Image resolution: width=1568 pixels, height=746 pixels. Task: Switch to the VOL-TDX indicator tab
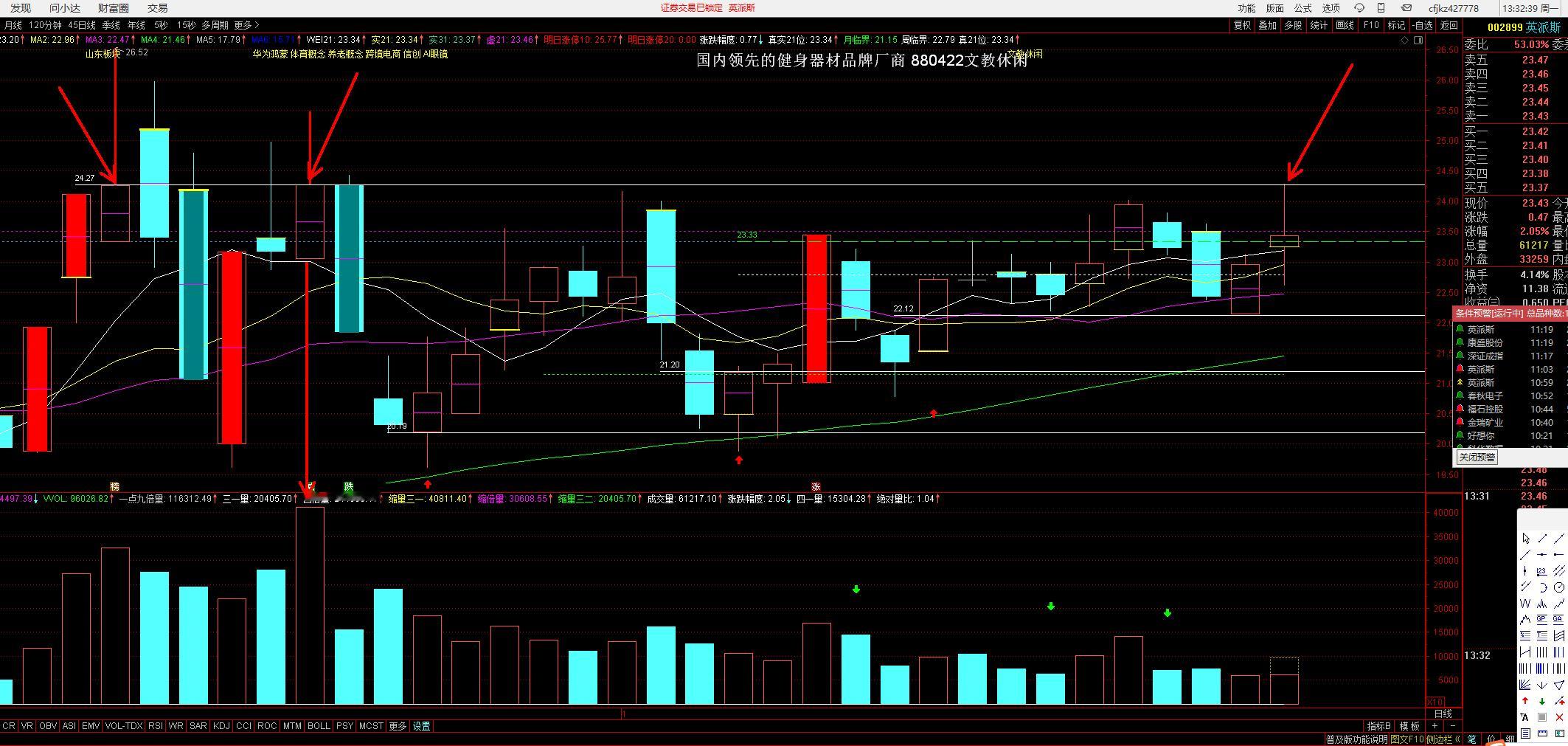124,726
